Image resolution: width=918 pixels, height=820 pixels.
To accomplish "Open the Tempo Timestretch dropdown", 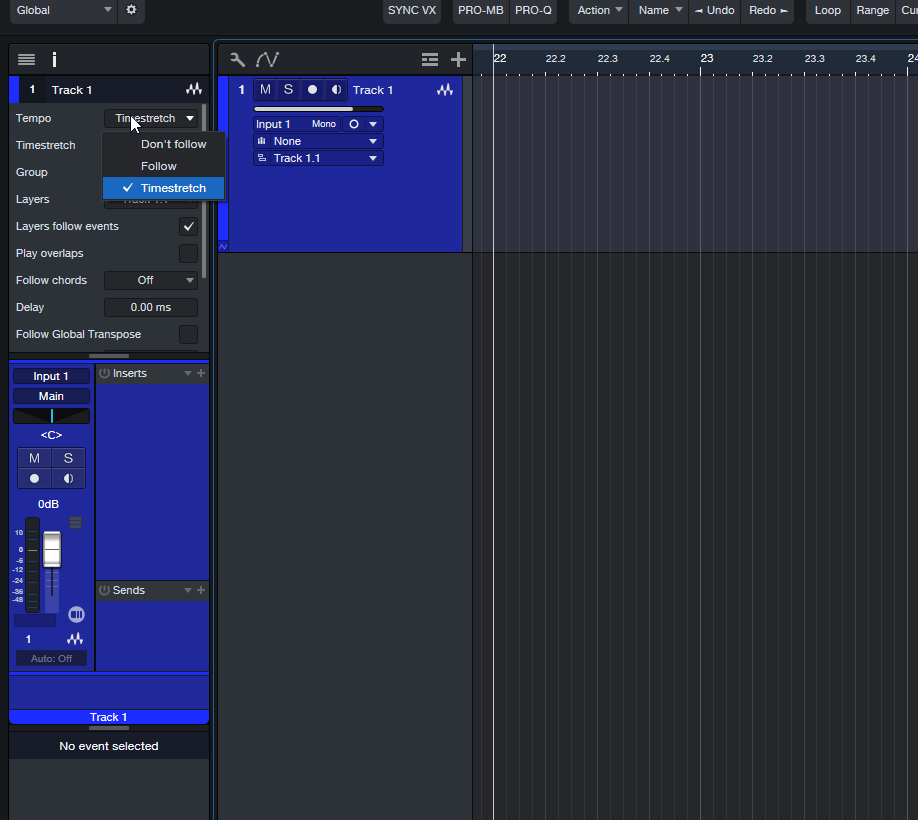I will (151, 118).
